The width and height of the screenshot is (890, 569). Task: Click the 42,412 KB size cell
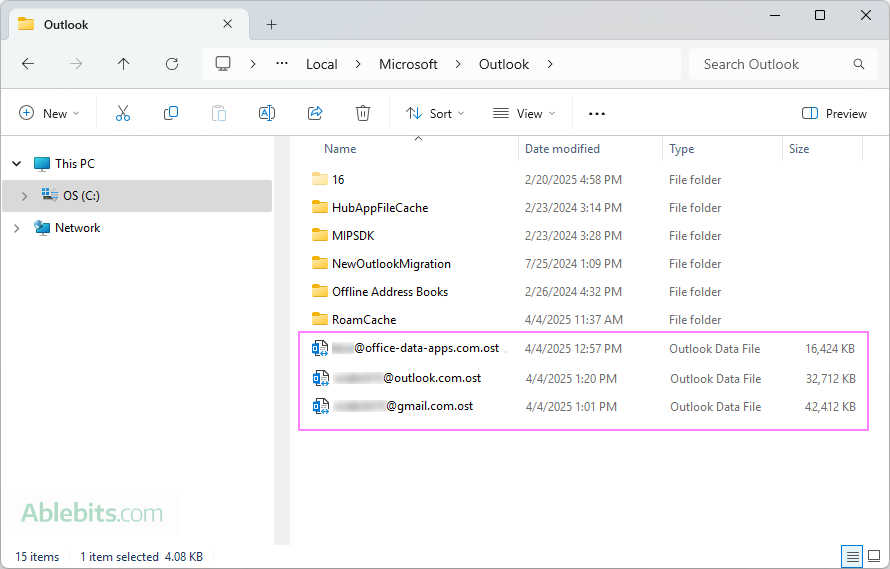tap(830, 407)
